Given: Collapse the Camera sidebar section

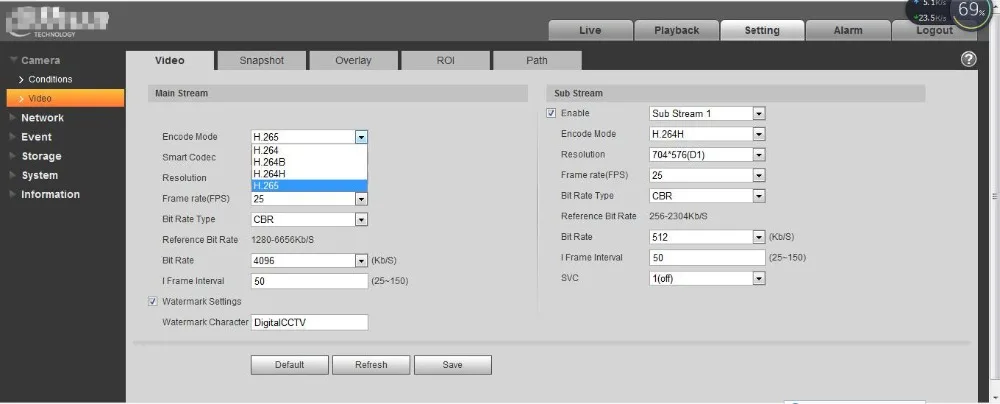Looking at the screenshot, I should click(x=40, y=61).
